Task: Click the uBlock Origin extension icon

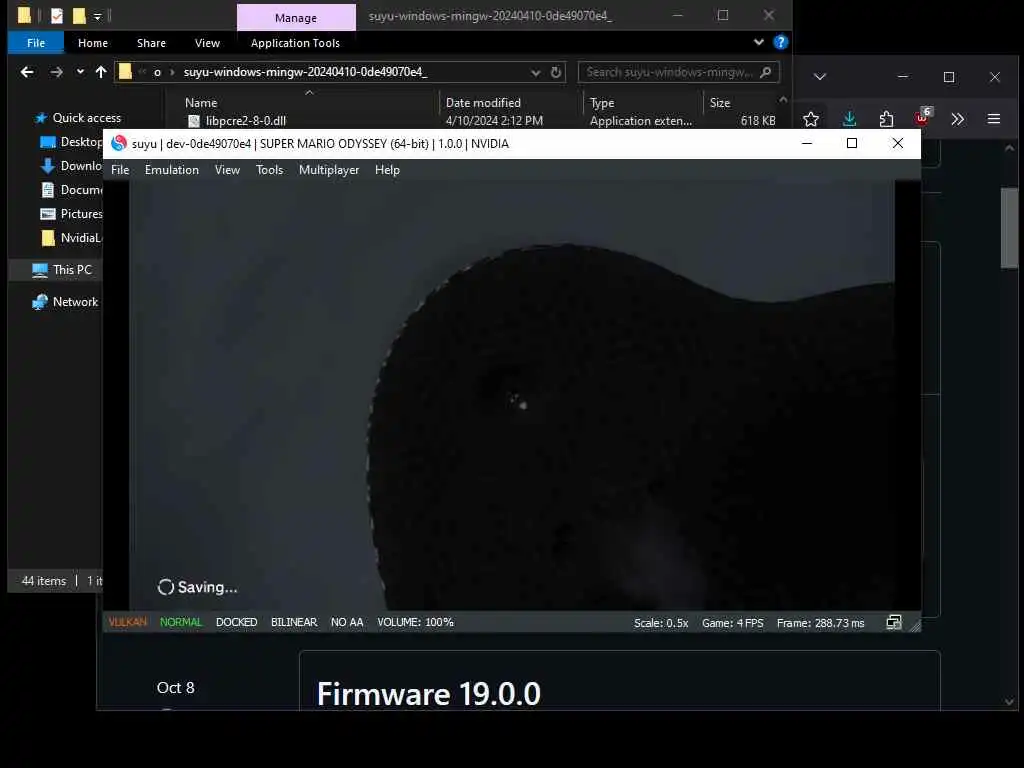Action: tap(923, 118)
